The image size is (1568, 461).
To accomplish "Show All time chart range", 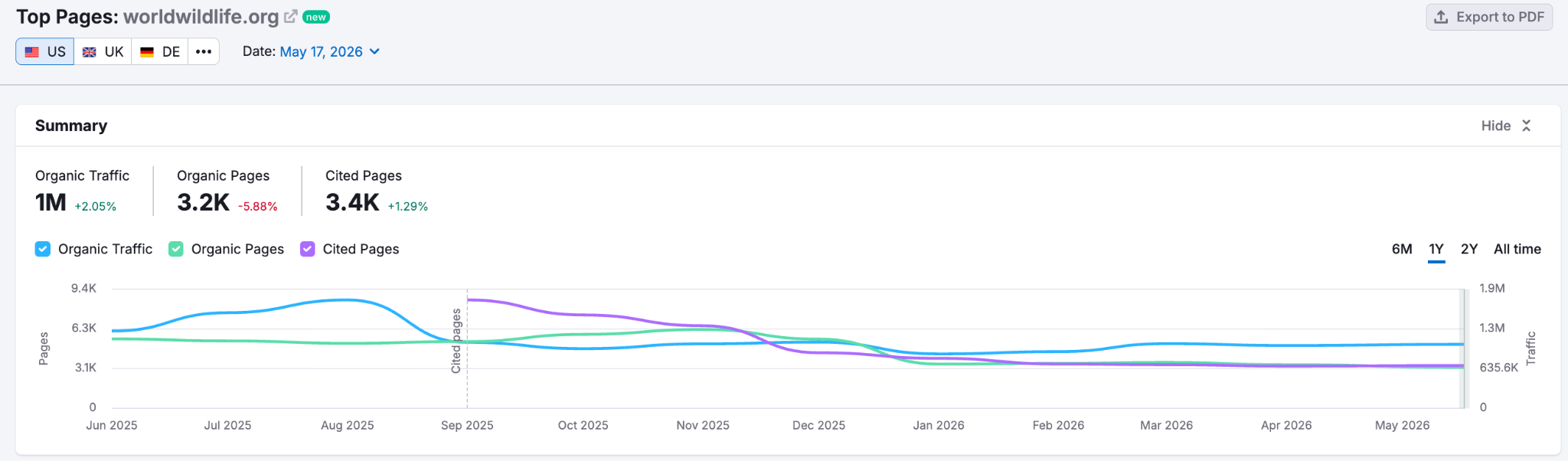I will [x=1517, y=249].
